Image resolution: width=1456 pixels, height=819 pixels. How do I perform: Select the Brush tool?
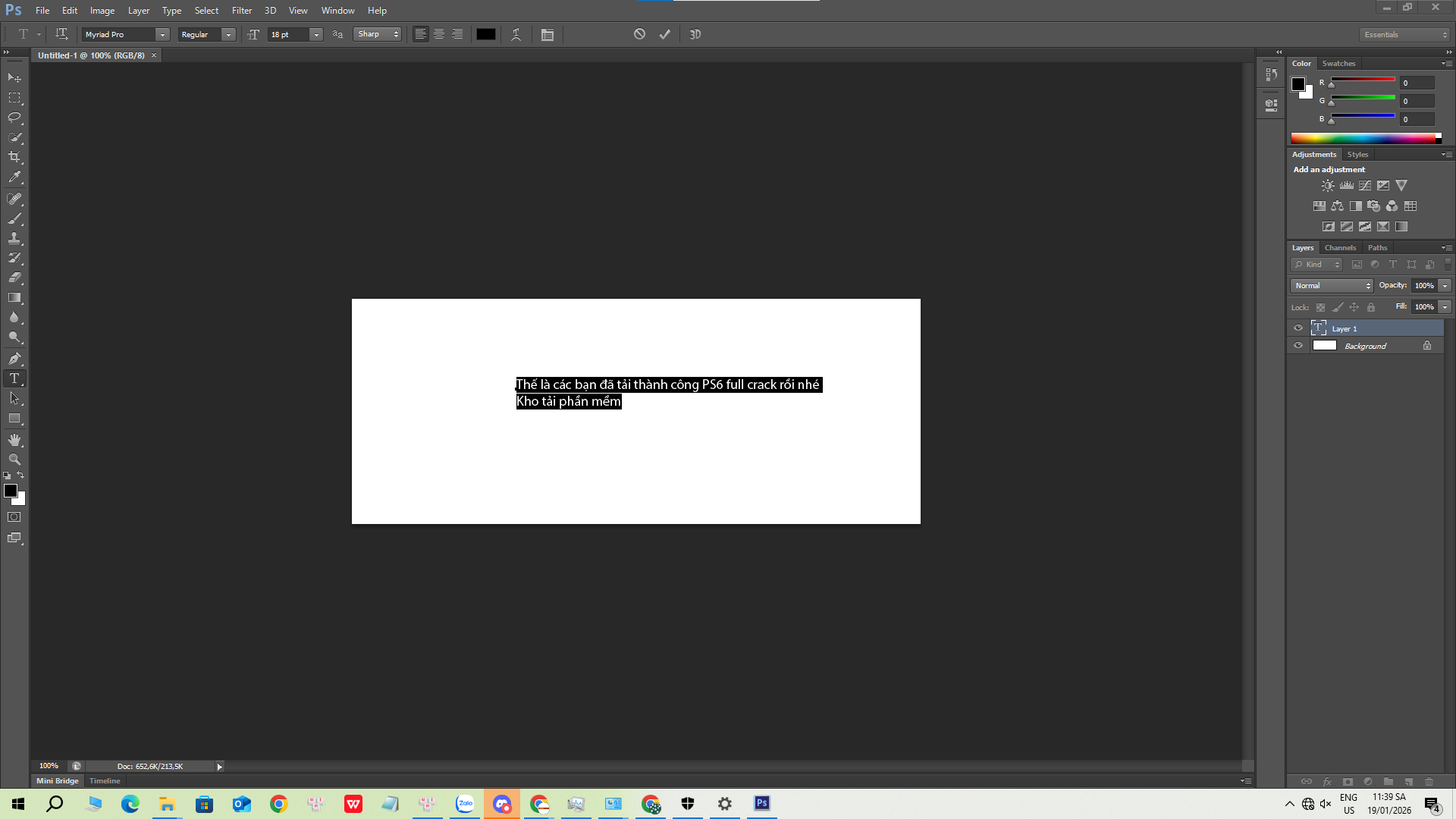point(14,218)
